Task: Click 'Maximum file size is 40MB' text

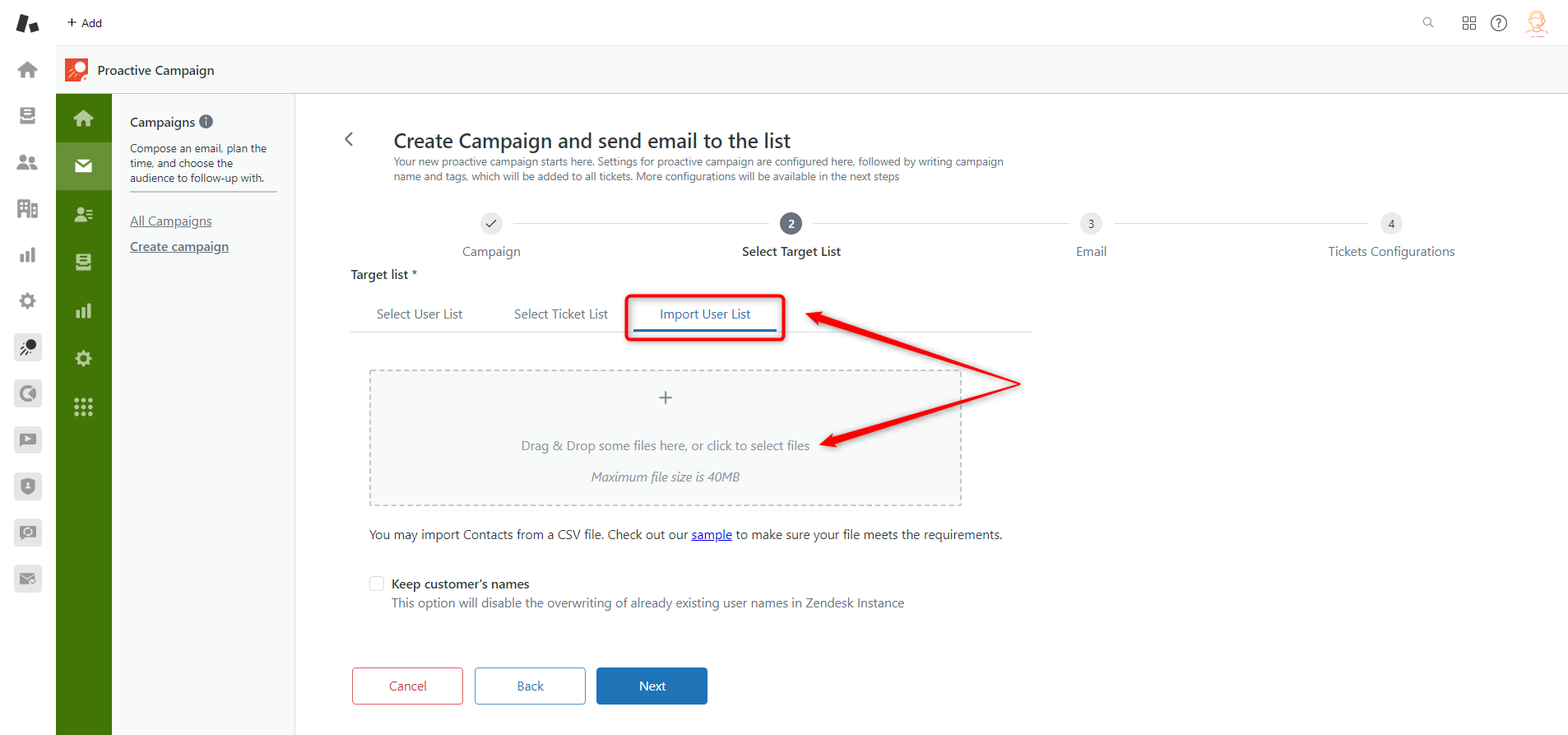Action: (x=666, y=477)
